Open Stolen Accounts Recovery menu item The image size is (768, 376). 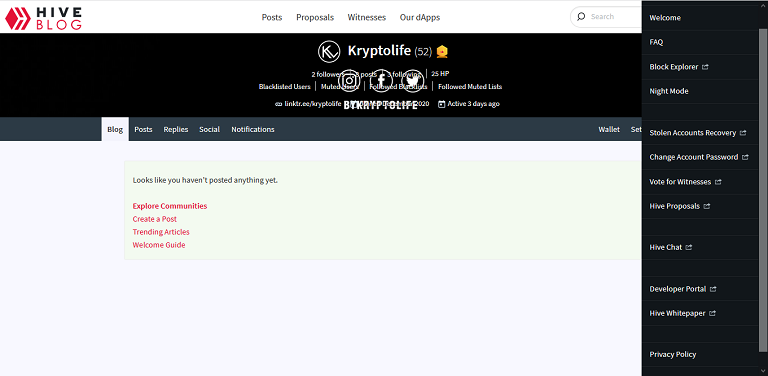click(x=693, y=133)
